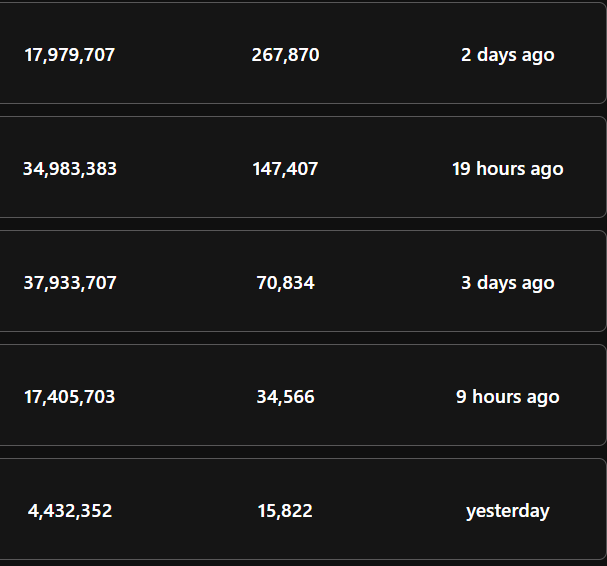The height and width of the screenshot is (566, 607).
Task: Click the "3 days ago" timestamp
Action: (x=508, y=283)
